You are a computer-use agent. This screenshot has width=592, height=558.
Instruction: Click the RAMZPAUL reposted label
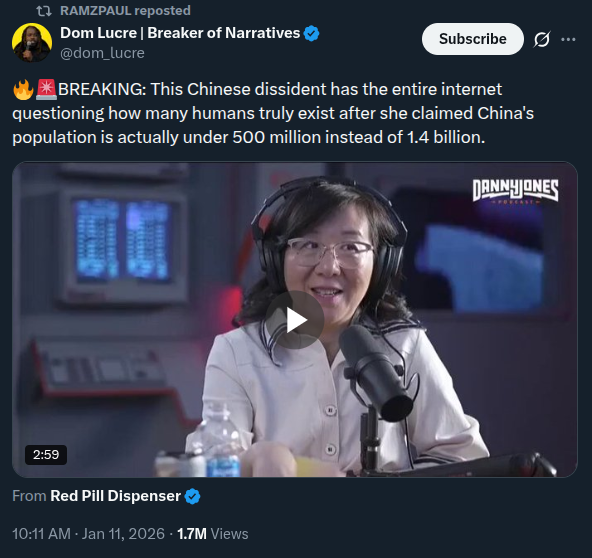[x=125, y=11]
